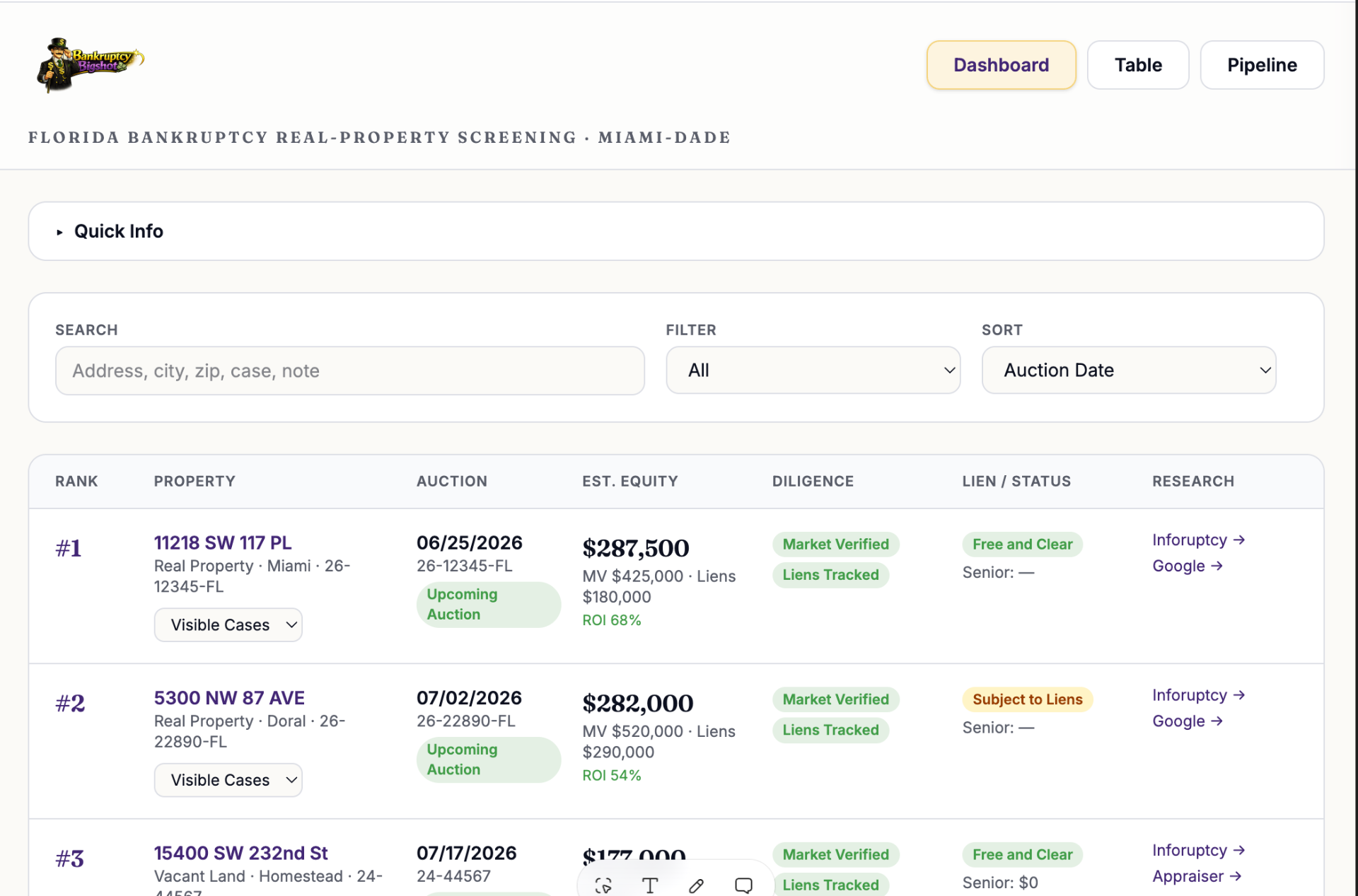Click the Free and Clear badge in row #1

[x=1022, y=545]
